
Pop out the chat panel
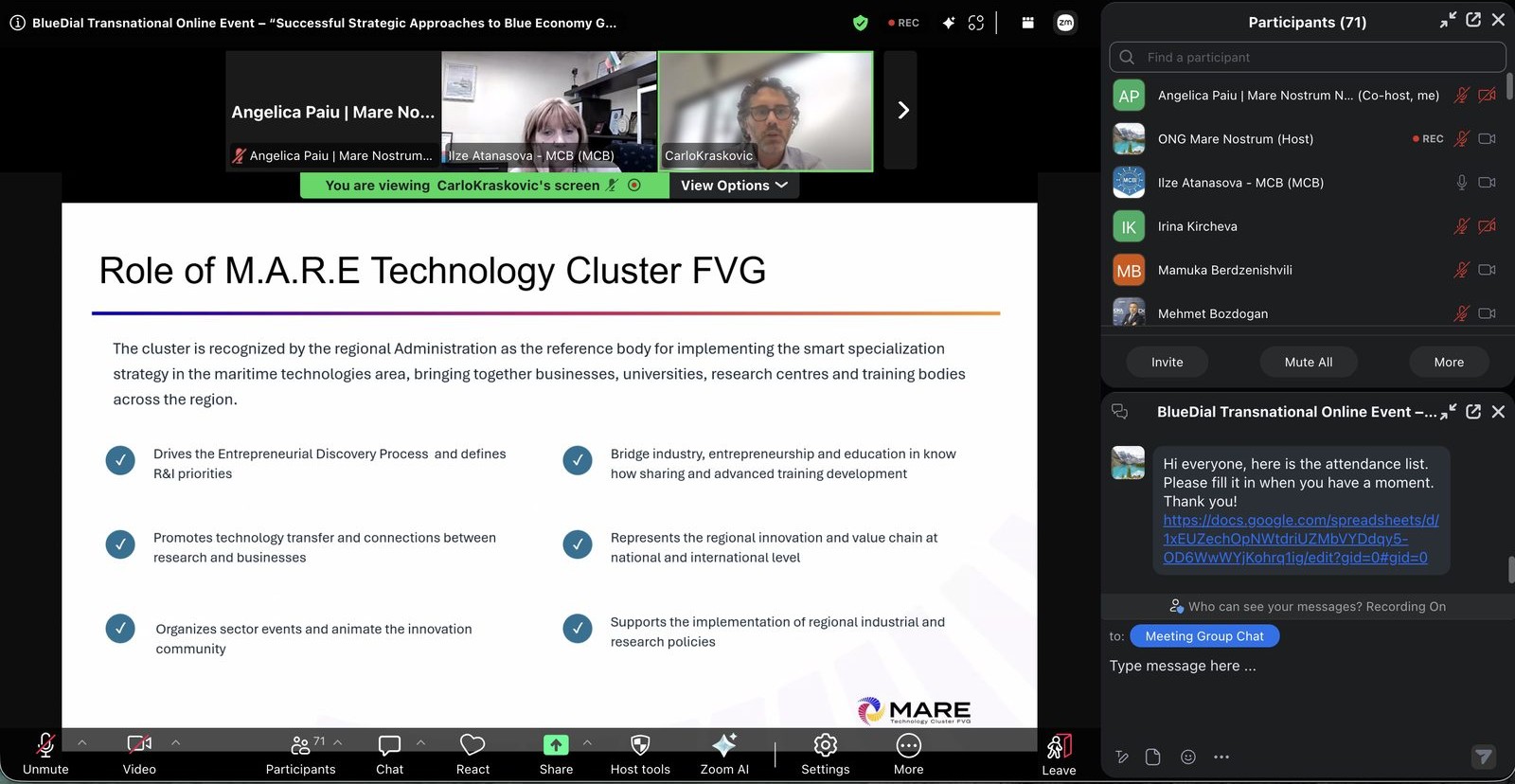(1473, 412)
